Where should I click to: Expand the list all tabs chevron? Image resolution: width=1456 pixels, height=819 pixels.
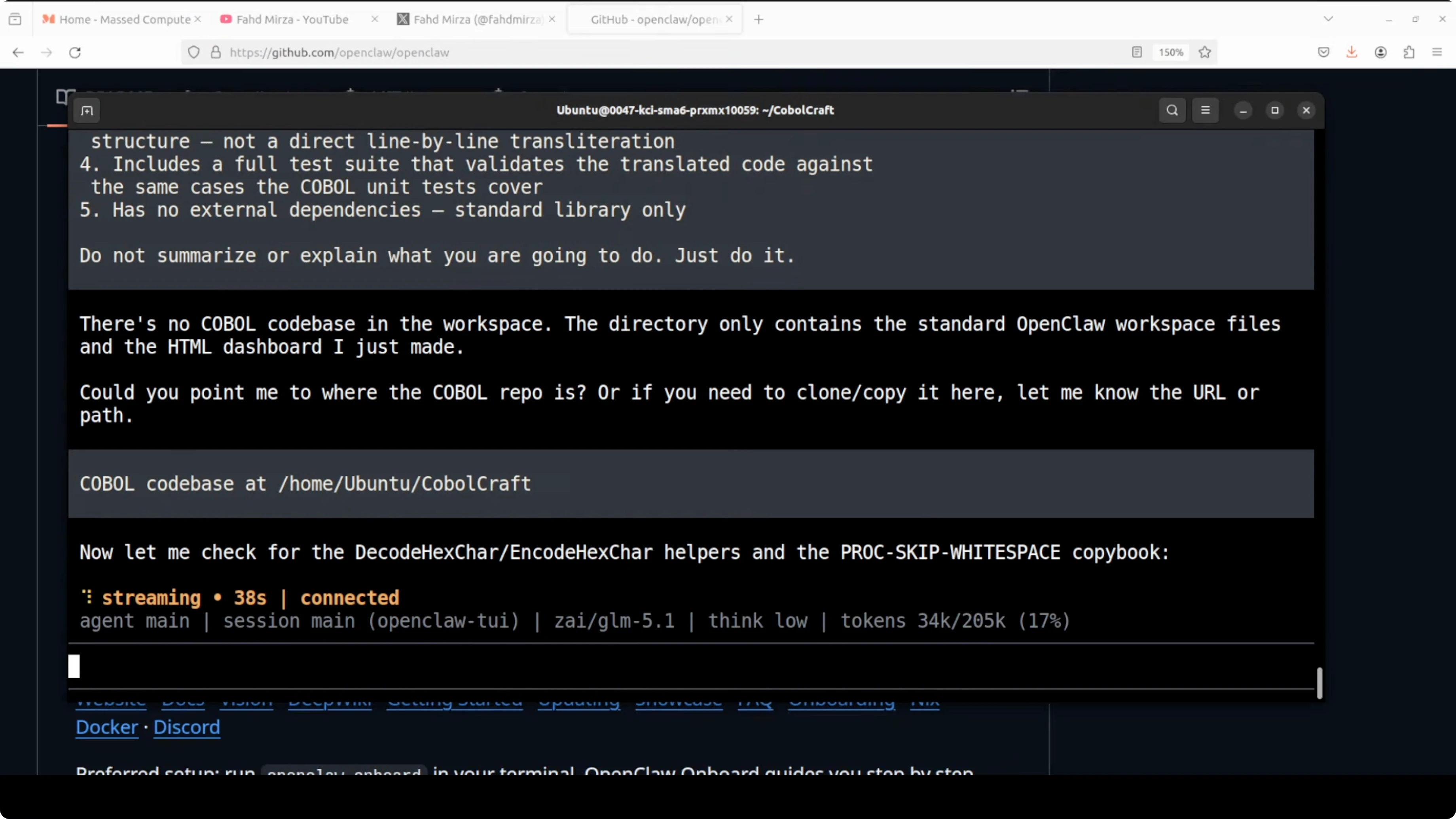coord(1328,19)
